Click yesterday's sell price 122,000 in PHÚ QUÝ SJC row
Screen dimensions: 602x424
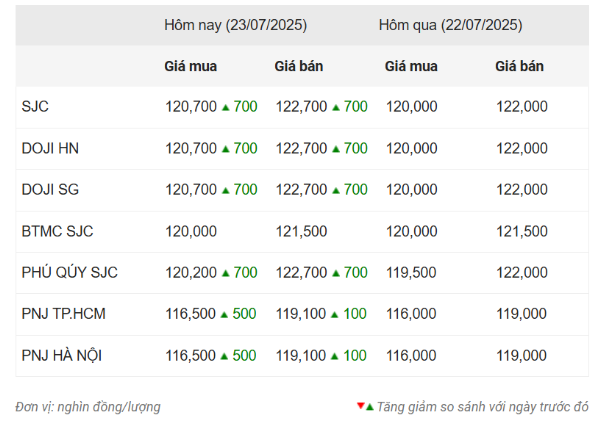(522, 273)
